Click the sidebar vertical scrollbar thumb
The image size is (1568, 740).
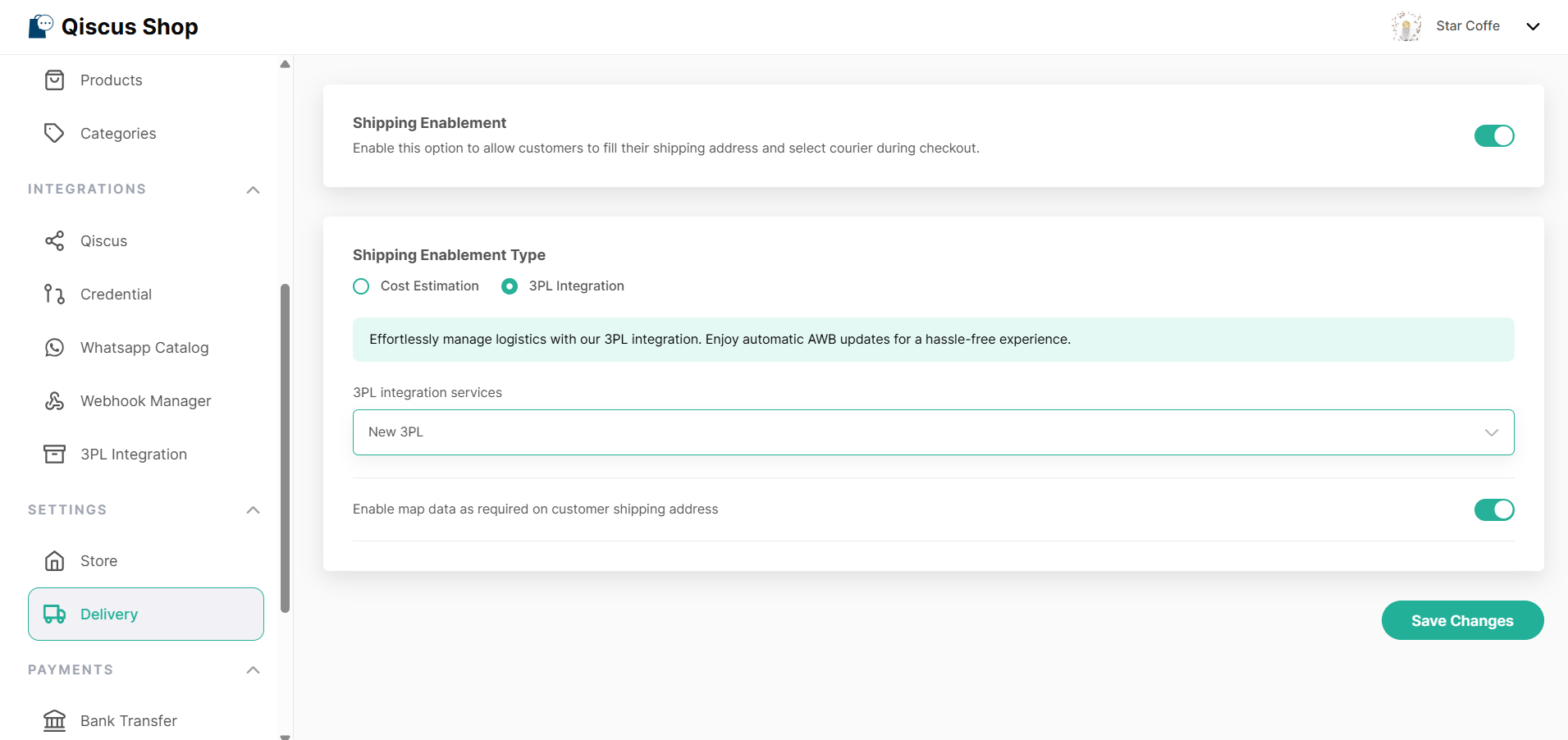point(285,448)
